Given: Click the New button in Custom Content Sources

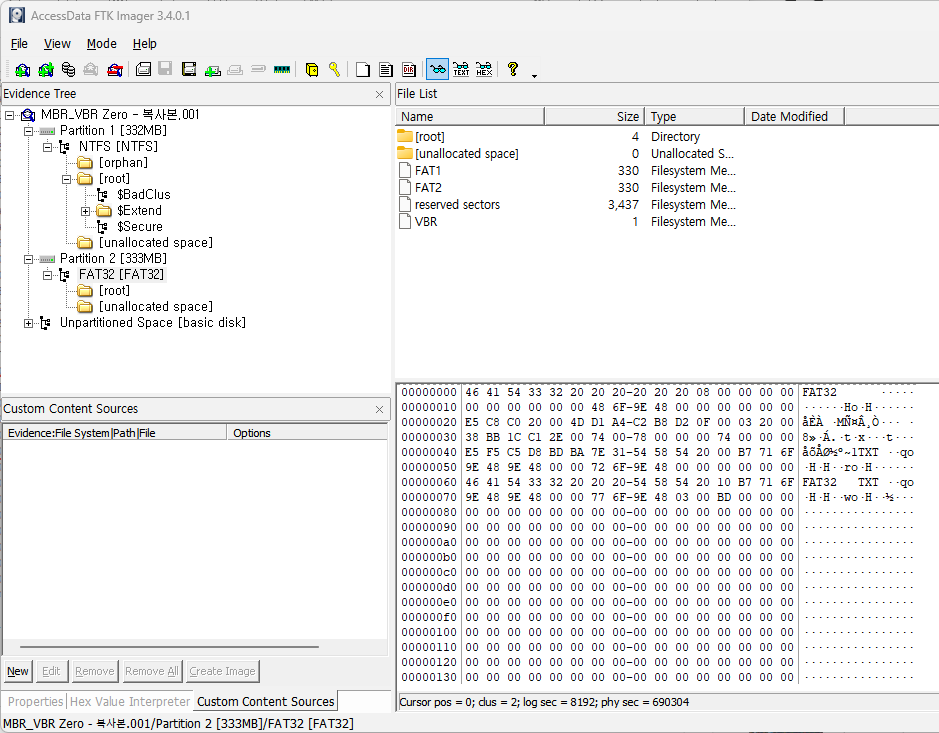Looking at the screenshot, I should pos(18,671).
